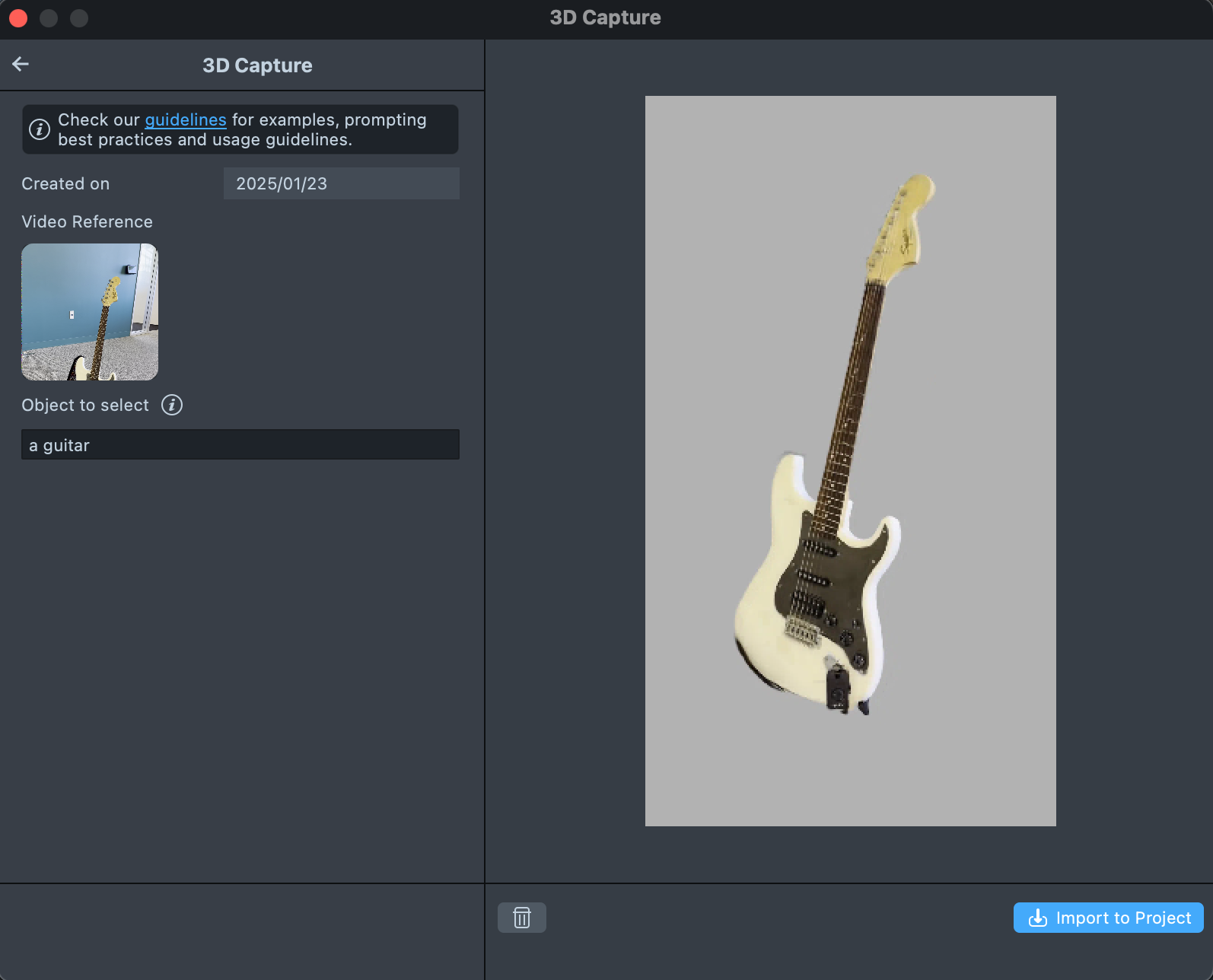Click the Object to select label
The width and height of the screenshot is (1213, 980).
tap(85, 406)
